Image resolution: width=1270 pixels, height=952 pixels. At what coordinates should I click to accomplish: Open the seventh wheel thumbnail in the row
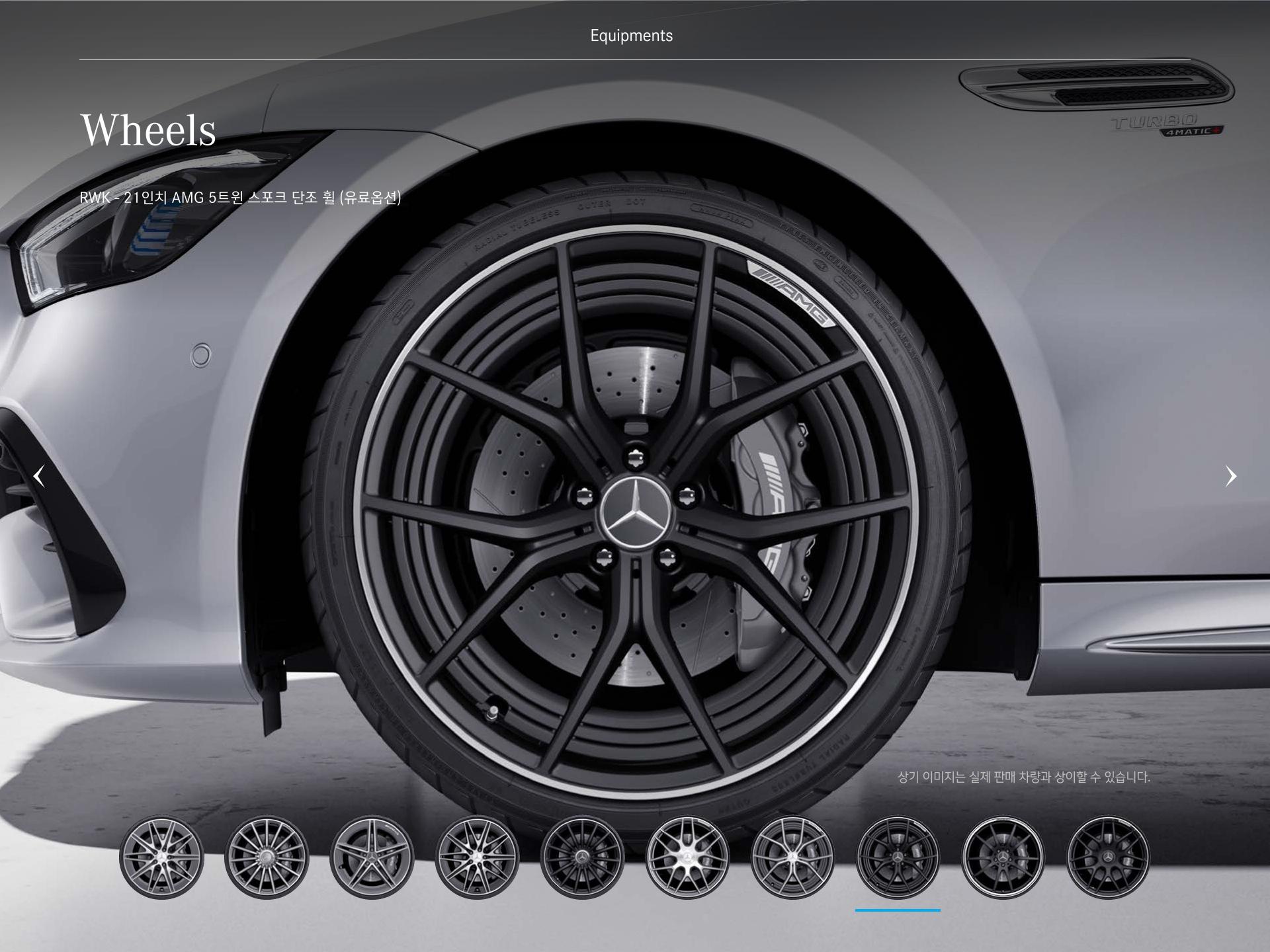[x=792, y=857]
